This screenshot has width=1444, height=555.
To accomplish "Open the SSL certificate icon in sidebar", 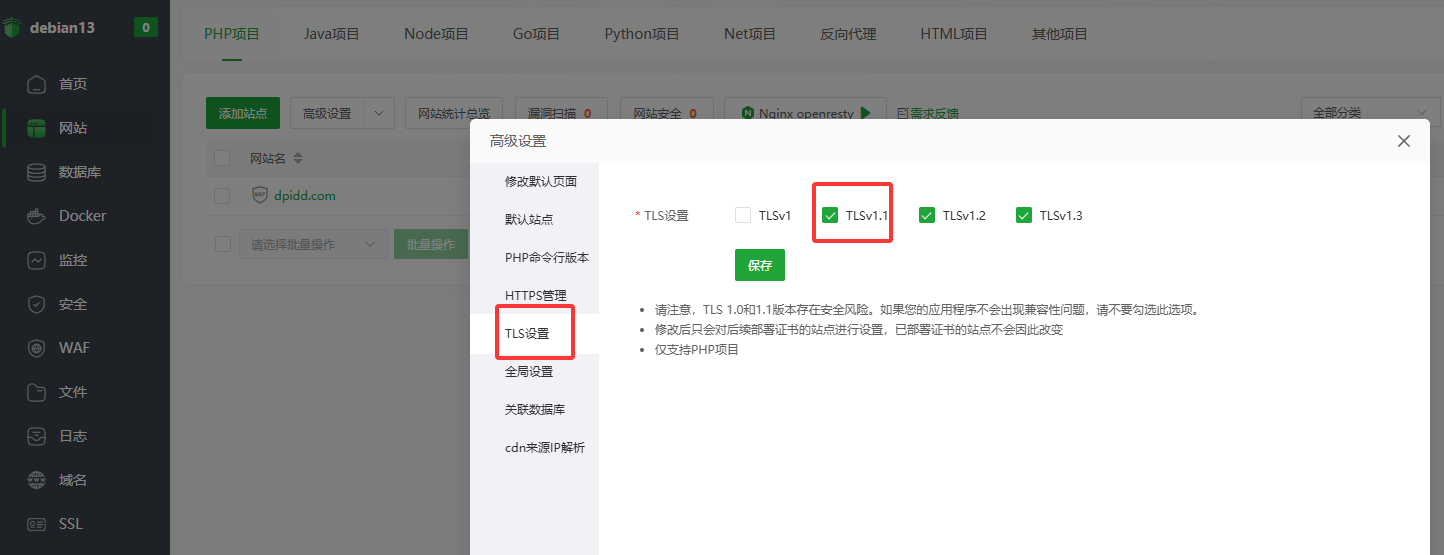I will (37, 524).
